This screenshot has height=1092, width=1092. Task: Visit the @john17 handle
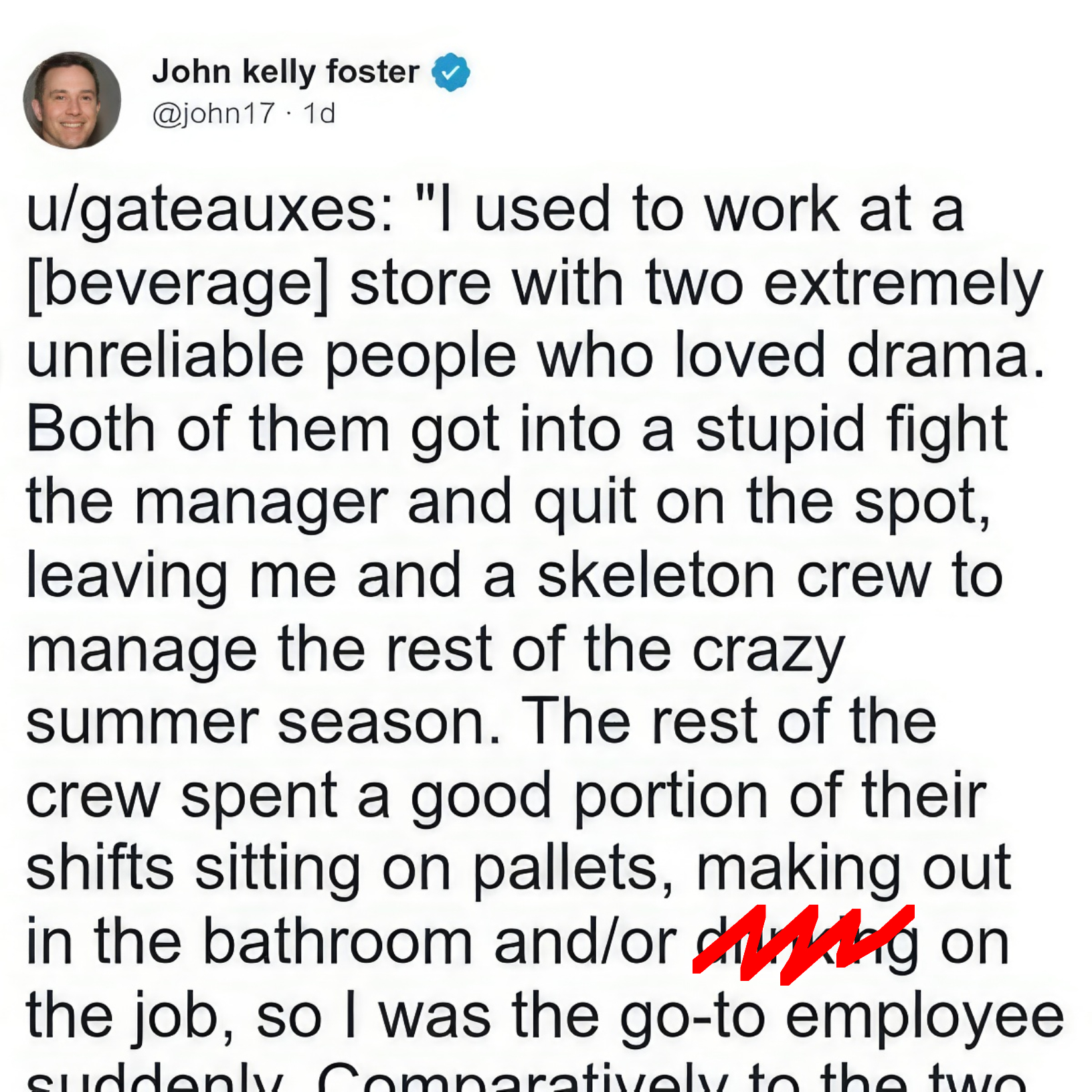click(213, 113)
